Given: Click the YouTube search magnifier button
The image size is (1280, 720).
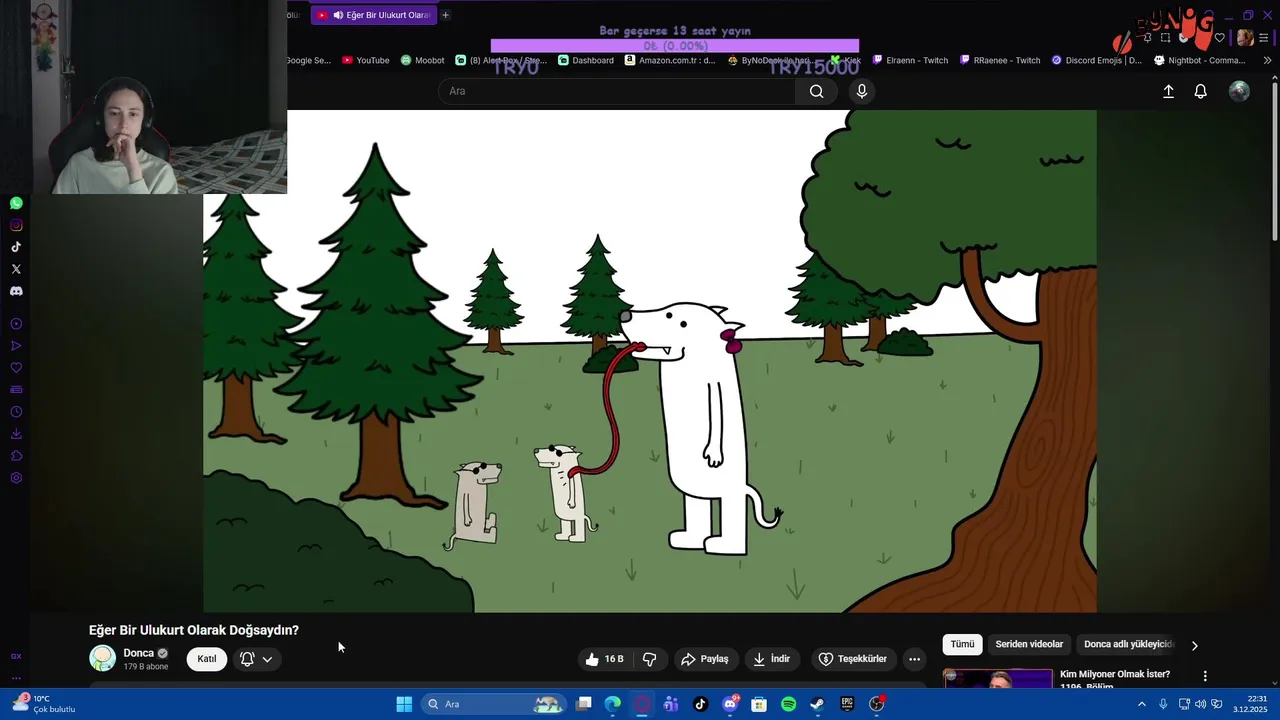Looking at the screenshot, I should coord(817,91).
